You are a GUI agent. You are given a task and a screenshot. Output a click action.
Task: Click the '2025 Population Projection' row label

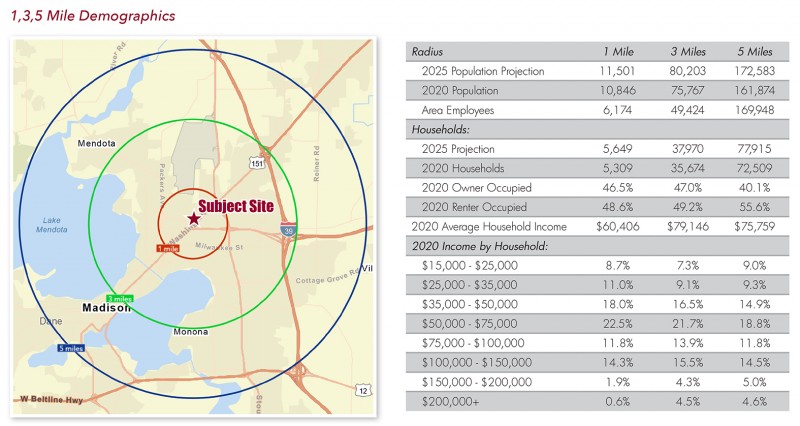click(483, 71)
